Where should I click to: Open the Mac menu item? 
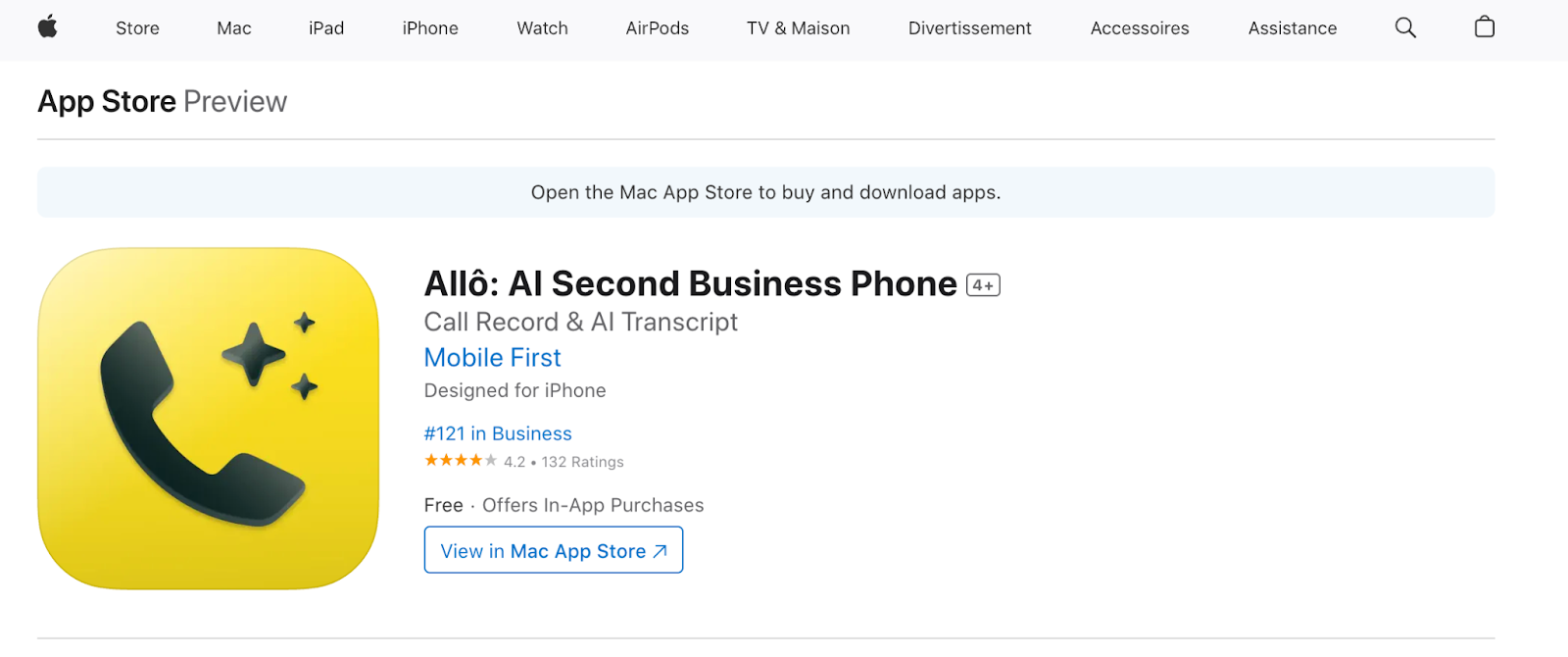tap(234, 28)
